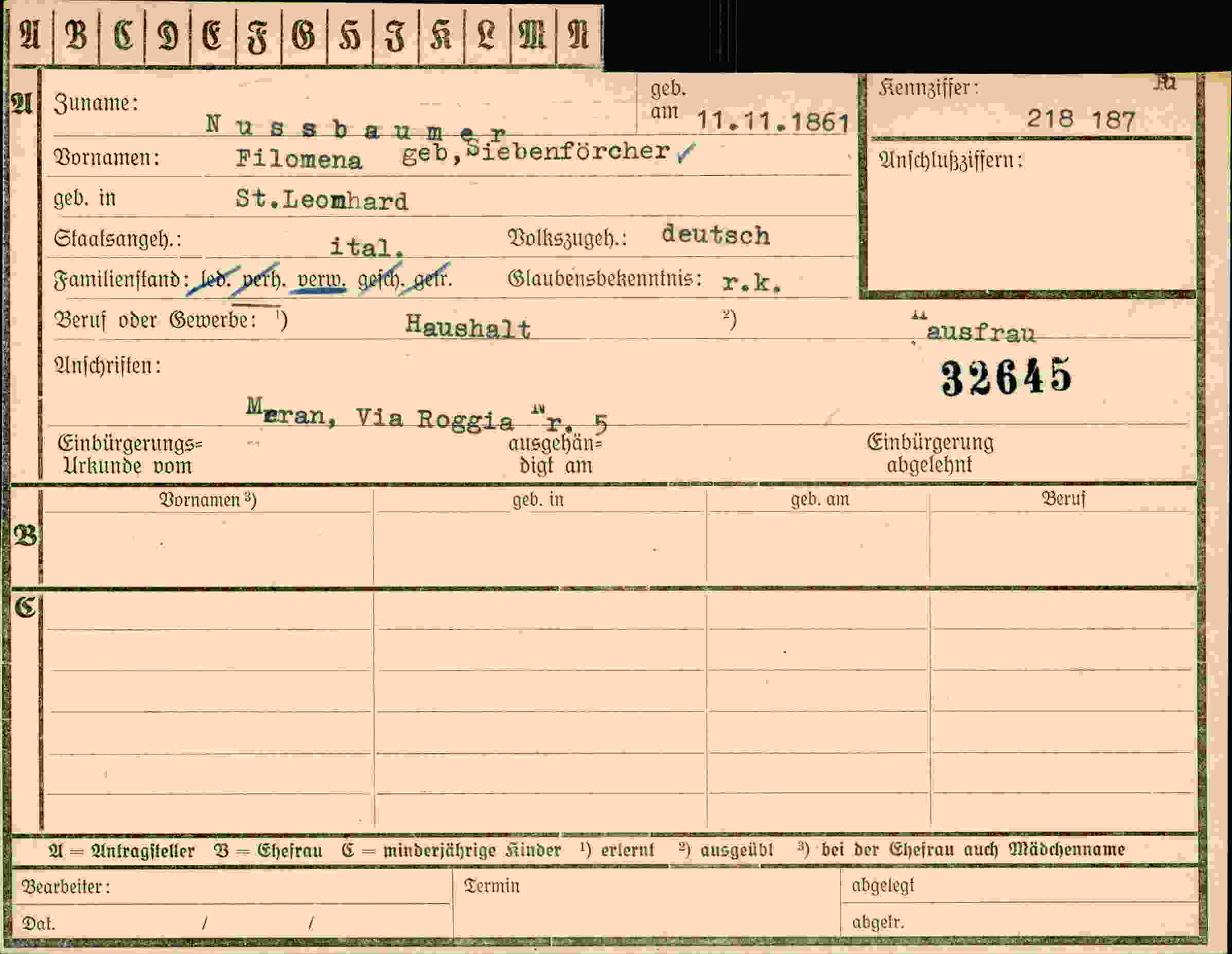The image size is (1232, 954).
Task: Select the Fraktur letter A index tab
Action: coord(30,36)
